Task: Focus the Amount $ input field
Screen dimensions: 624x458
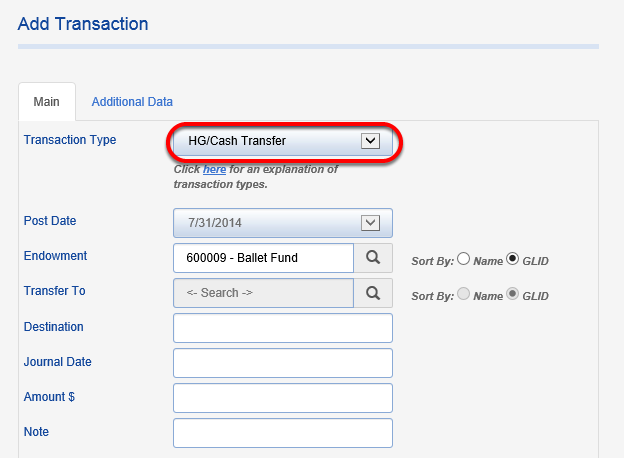Action: (283, 398)
